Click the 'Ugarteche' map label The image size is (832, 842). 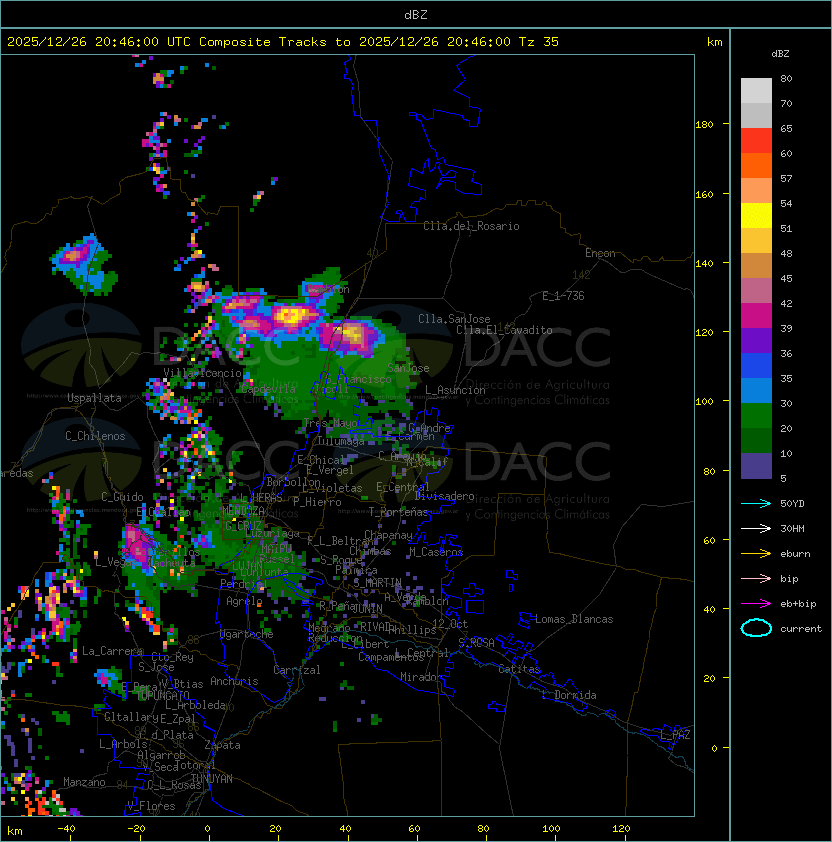(247, 634)
